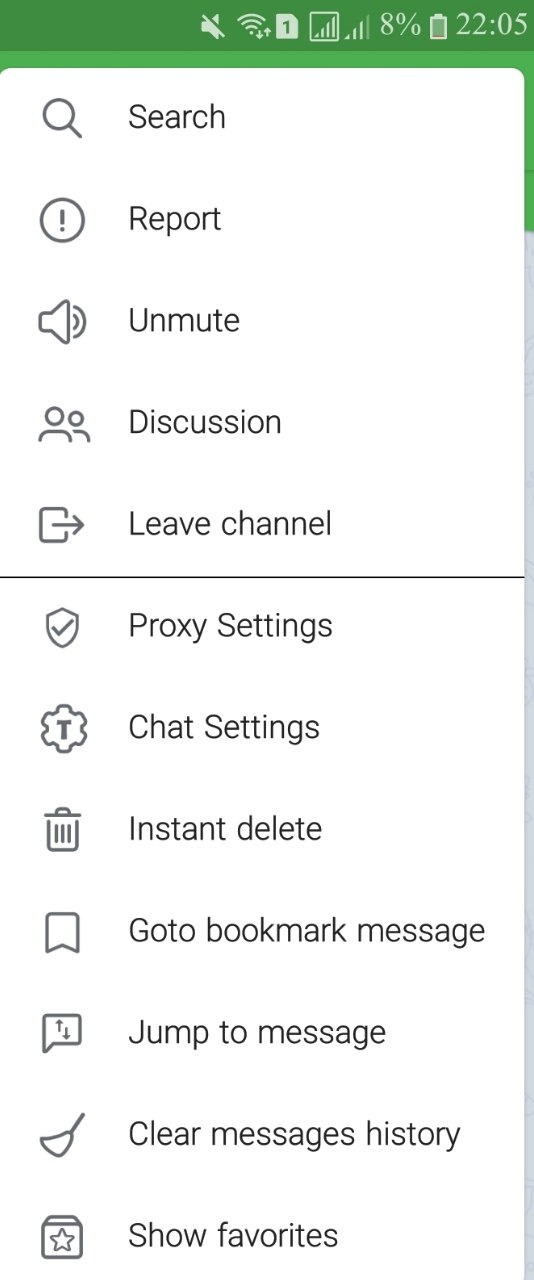Screen dimensions: 534x1280
Task: Tap the exclamation mark Report icon
Action: coord(62,220)
